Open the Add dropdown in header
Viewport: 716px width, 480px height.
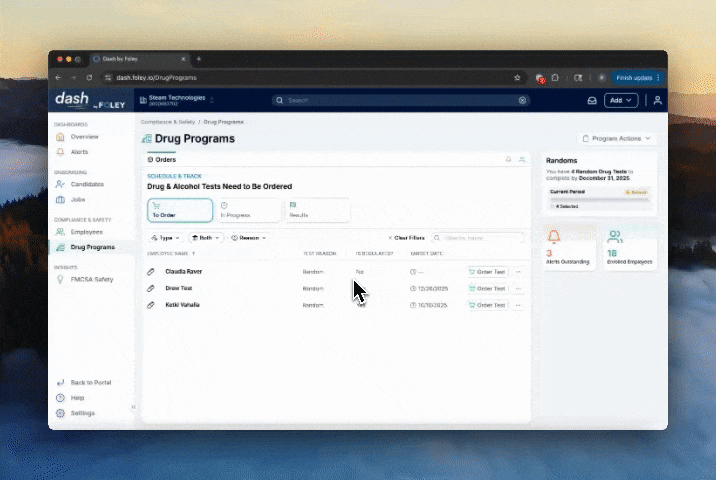tap(621, 101)
